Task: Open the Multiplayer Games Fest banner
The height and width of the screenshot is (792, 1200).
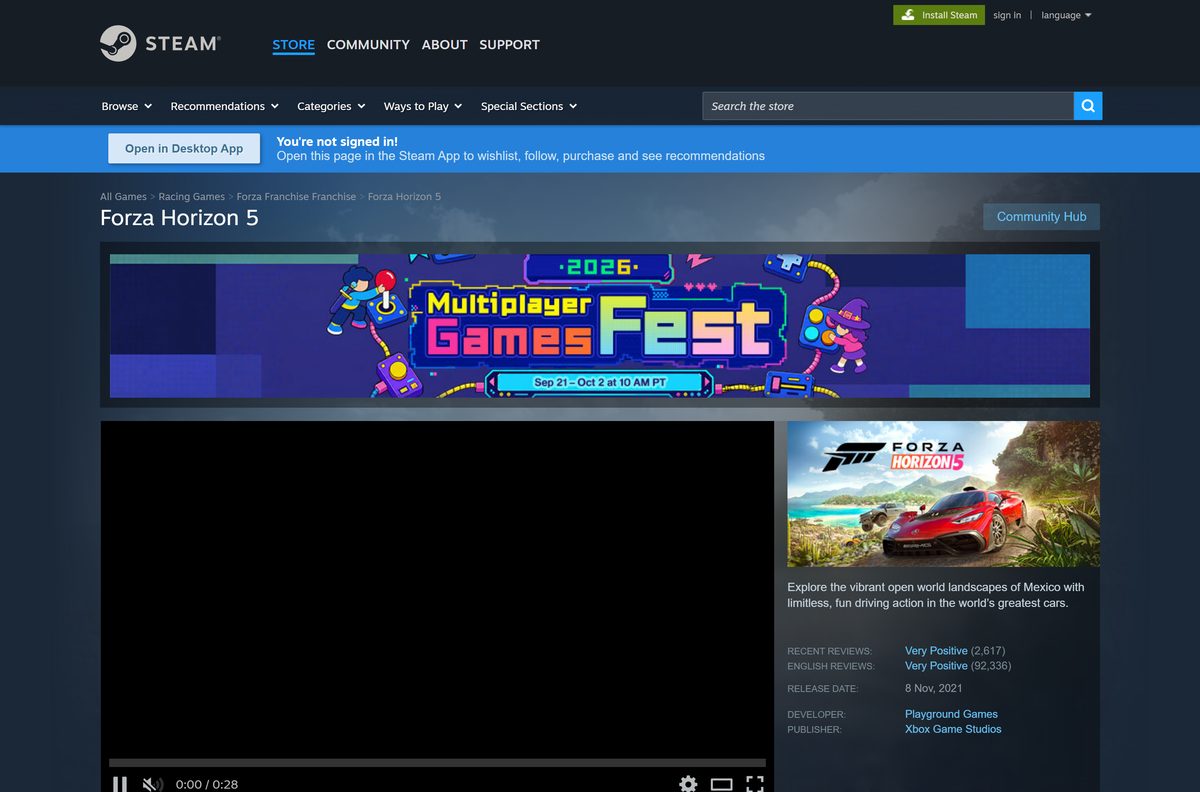Action: click(x=600, y=325)
